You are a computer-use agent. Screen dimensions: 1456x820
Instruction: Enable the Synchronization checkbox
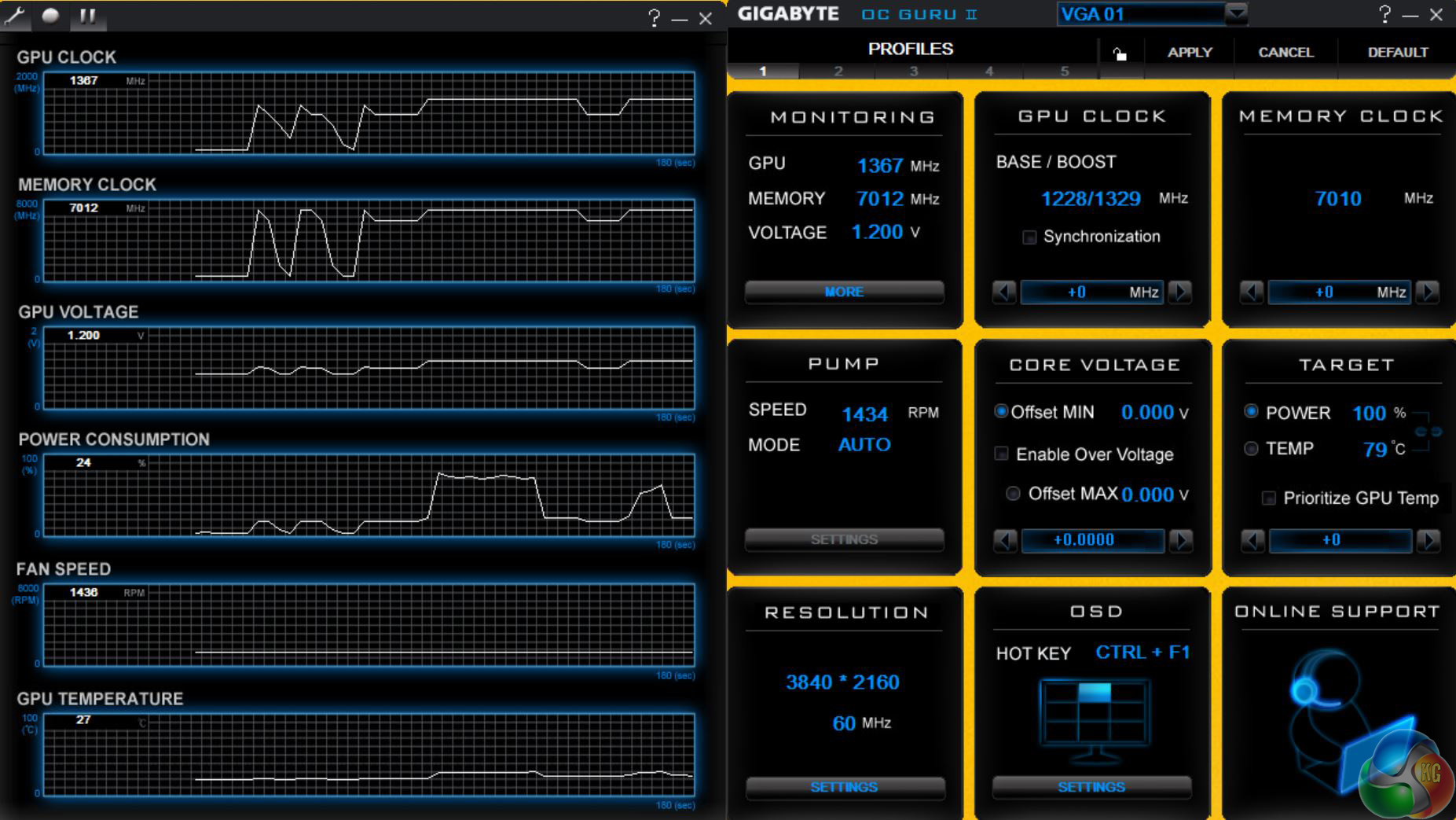pyautogui.click(x=1029, y=237)
